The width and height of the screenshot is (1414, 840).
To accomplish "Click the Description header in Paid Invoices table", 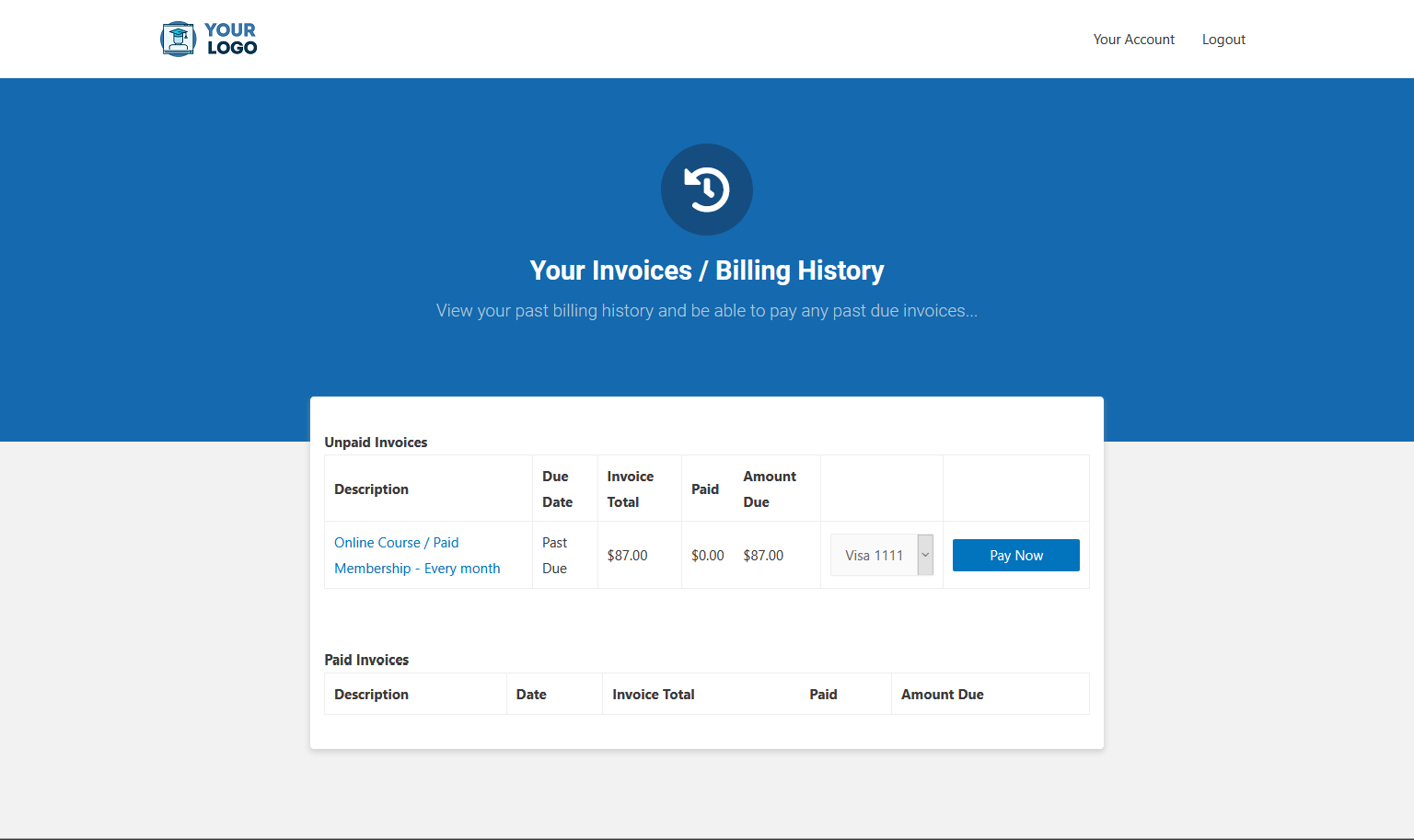I will point(371,695).
